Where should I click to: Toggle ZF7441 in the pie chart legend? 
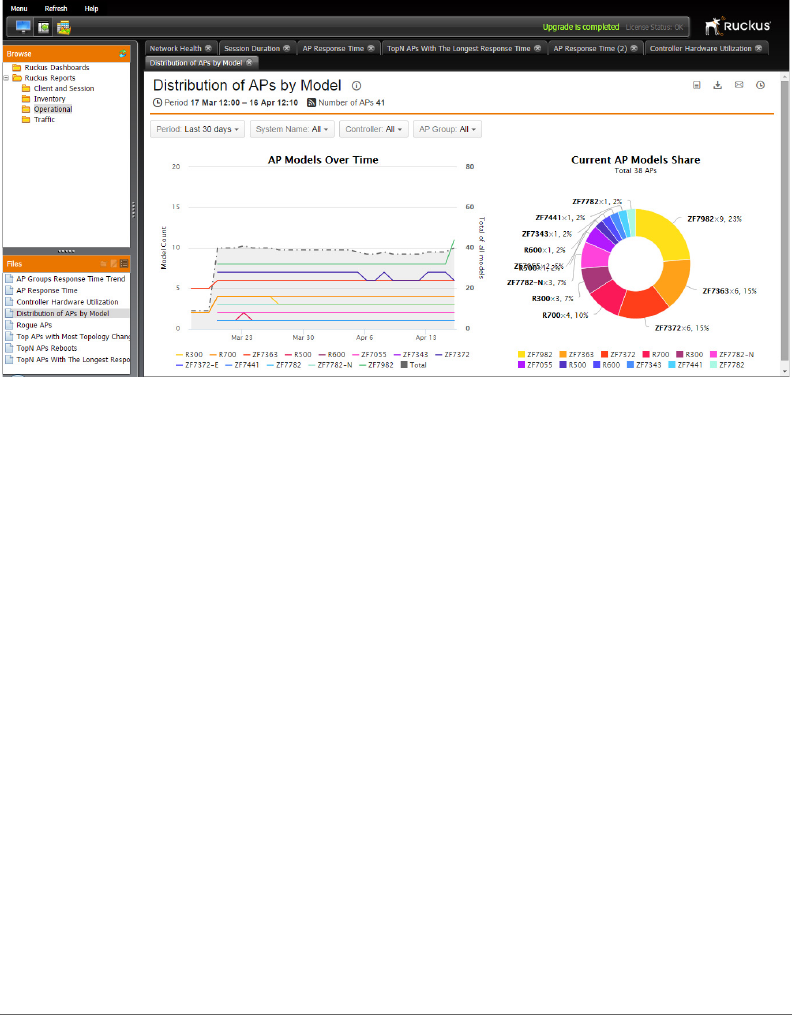pyautogui.click(x=687, y=365)
